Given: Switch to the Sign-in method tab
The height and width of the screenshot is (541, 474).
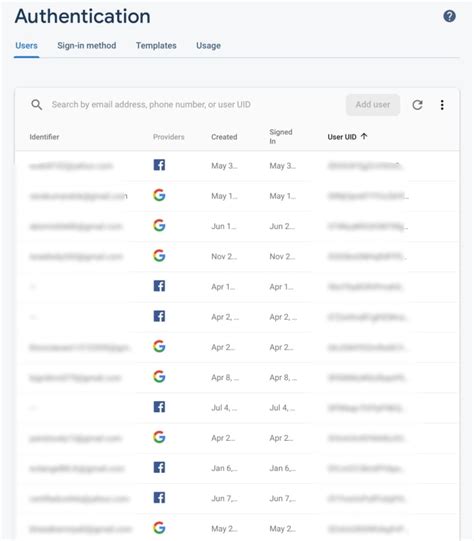Looking at the screenshot, I should 87,46.
